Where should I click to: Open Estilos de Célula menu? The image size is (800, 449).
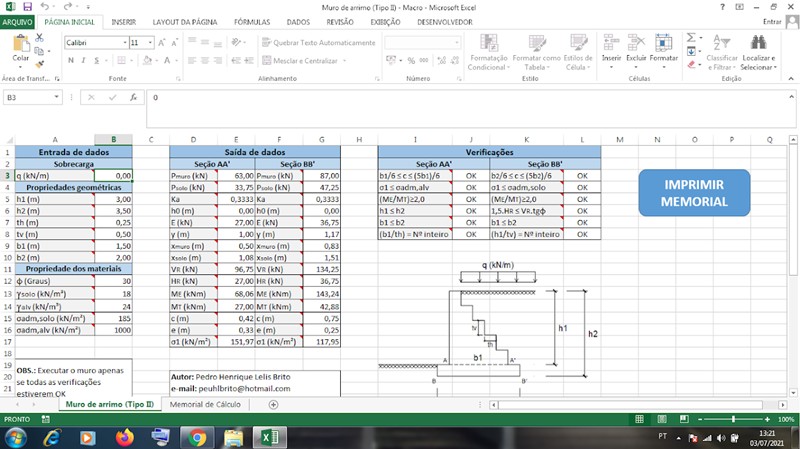[578, 52]
